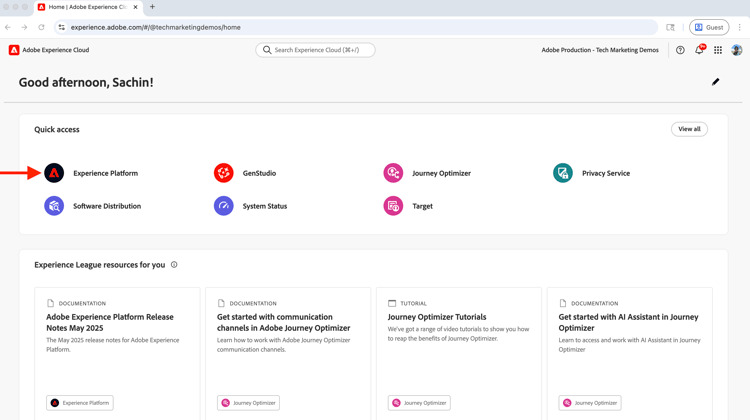This screenshot has height=420, width=750.
Task: Click the site information icon in the address bar
Action: (62, 27)
